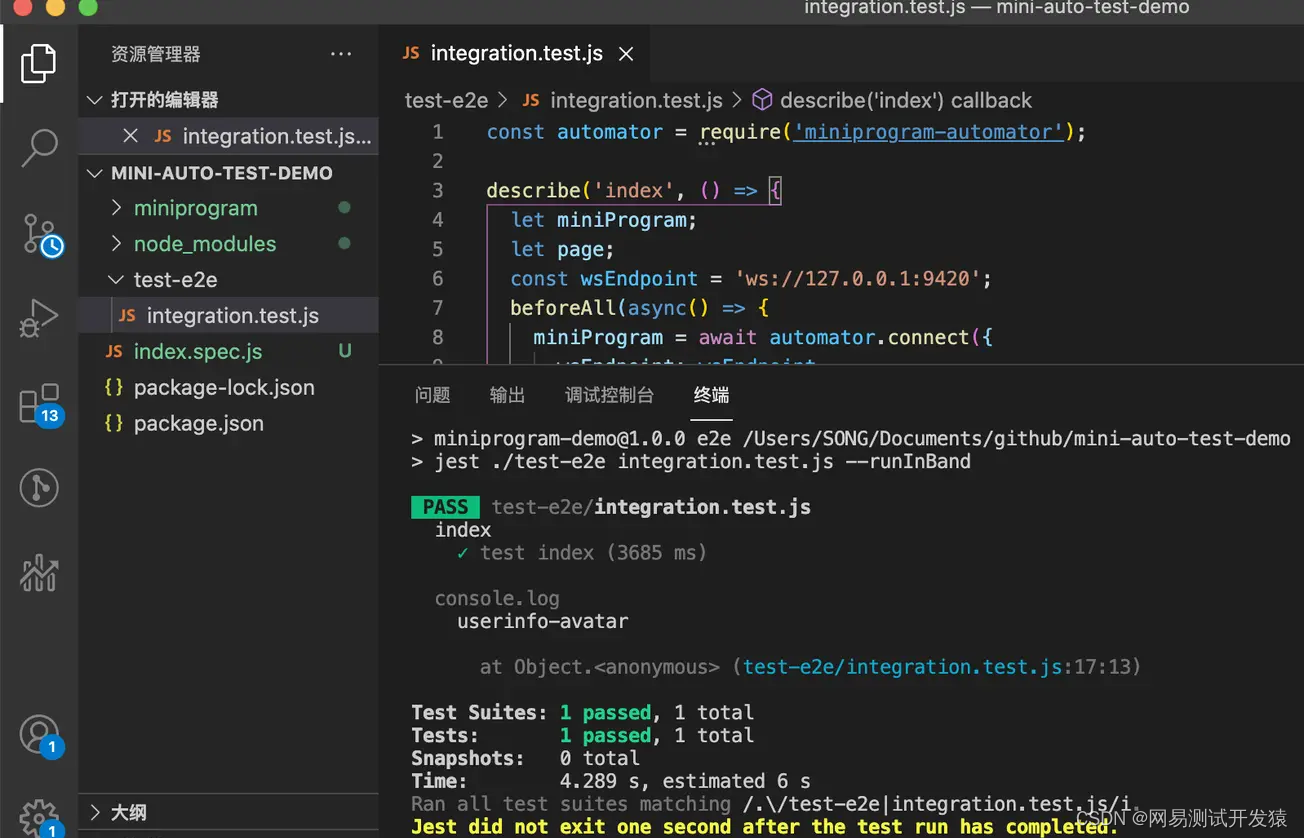Open the Explorer view in activity bar

pyautogui.click(x=38, y=64)
